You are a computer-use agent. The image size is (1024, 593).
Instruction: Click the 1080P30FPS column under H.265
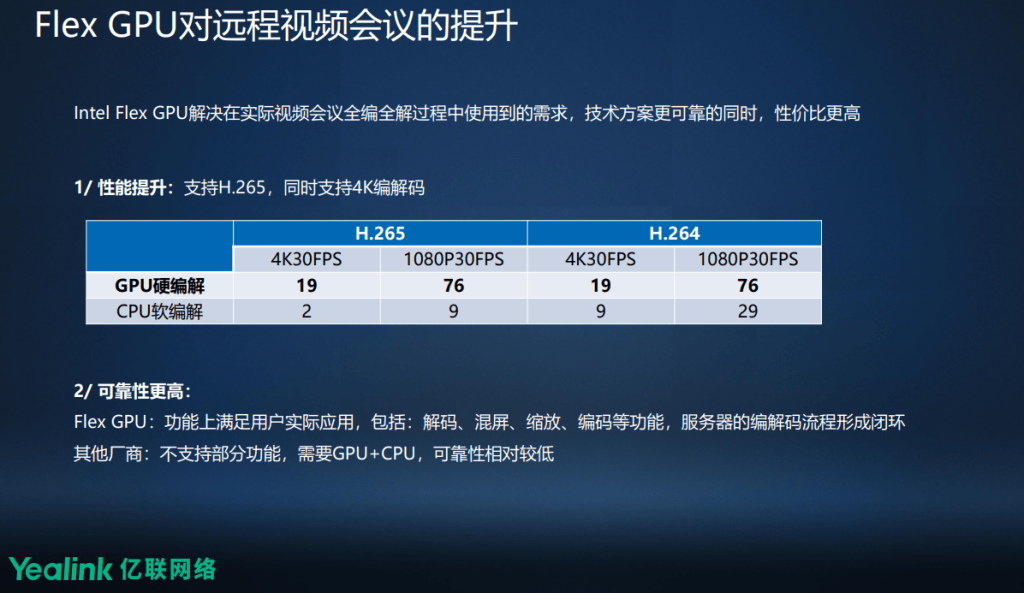(x=453, y=258)
